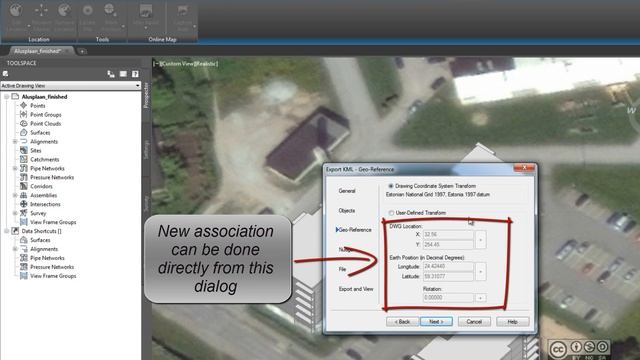Click the Back button in Export KML
The height and width of the screenshot is (360, 640).
(402, 322)
